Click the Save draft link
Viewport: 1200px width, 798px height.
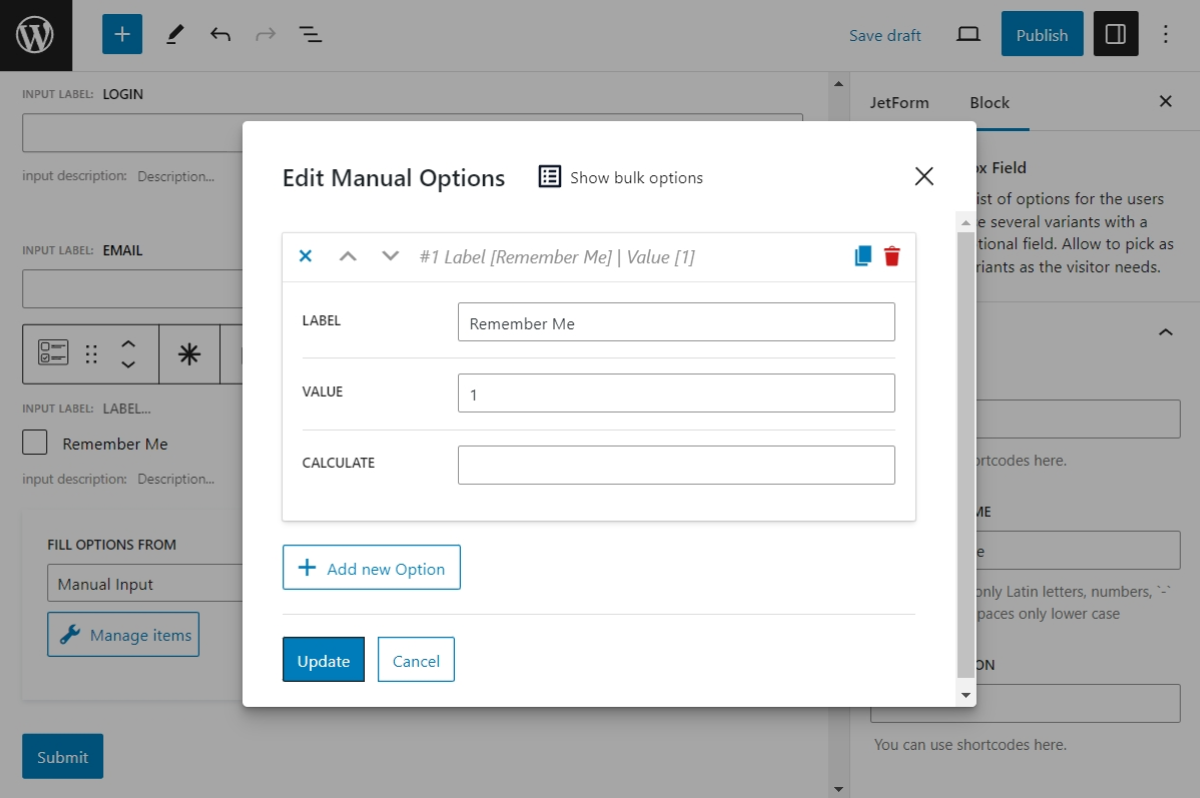point(884,34)
